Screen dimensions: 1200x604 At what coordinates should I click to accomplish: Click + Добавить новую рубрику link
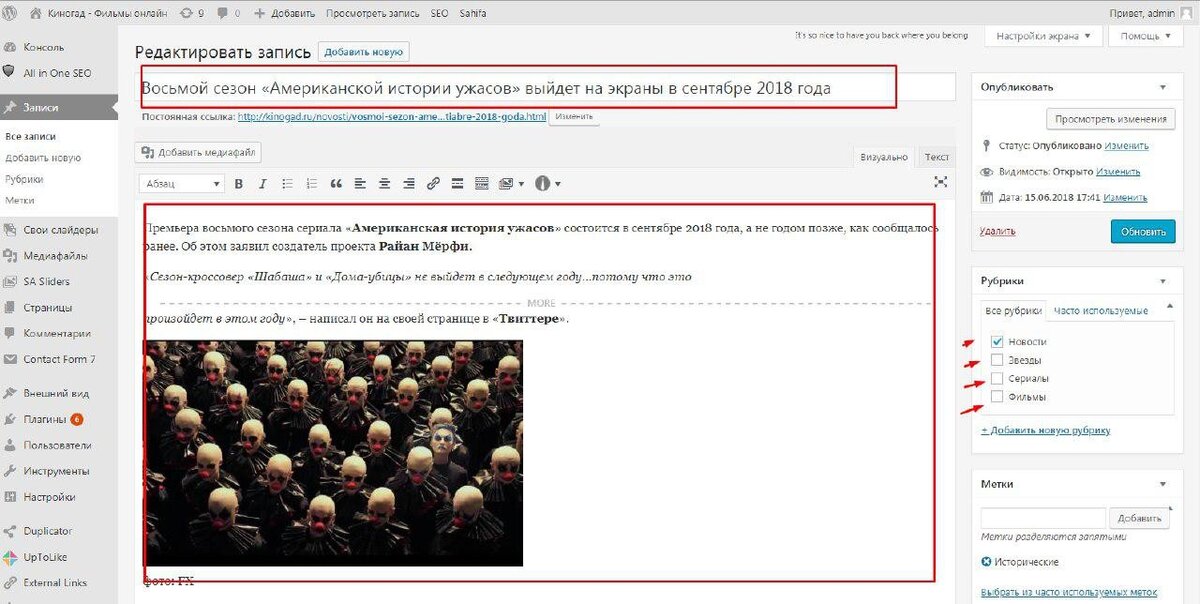pos(1045,430)
